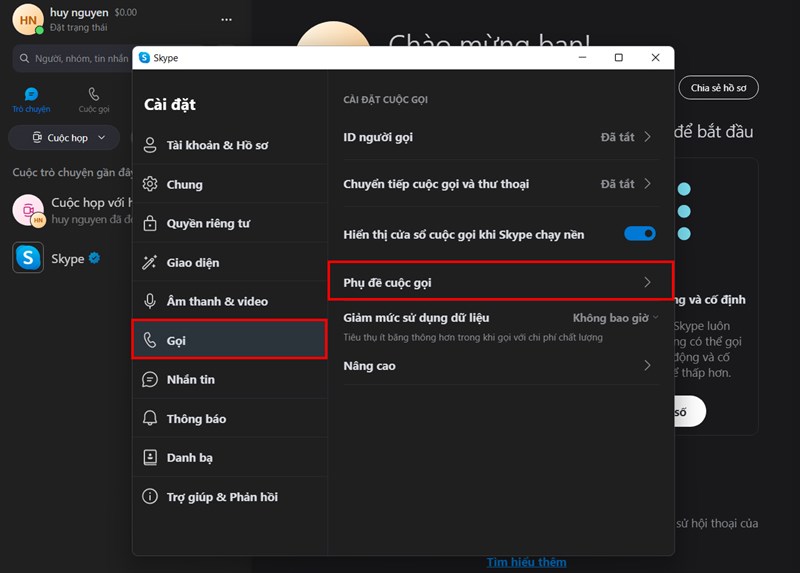
Task: Switch to Cuộc gọi calls tab
Action: click(94, 99)
